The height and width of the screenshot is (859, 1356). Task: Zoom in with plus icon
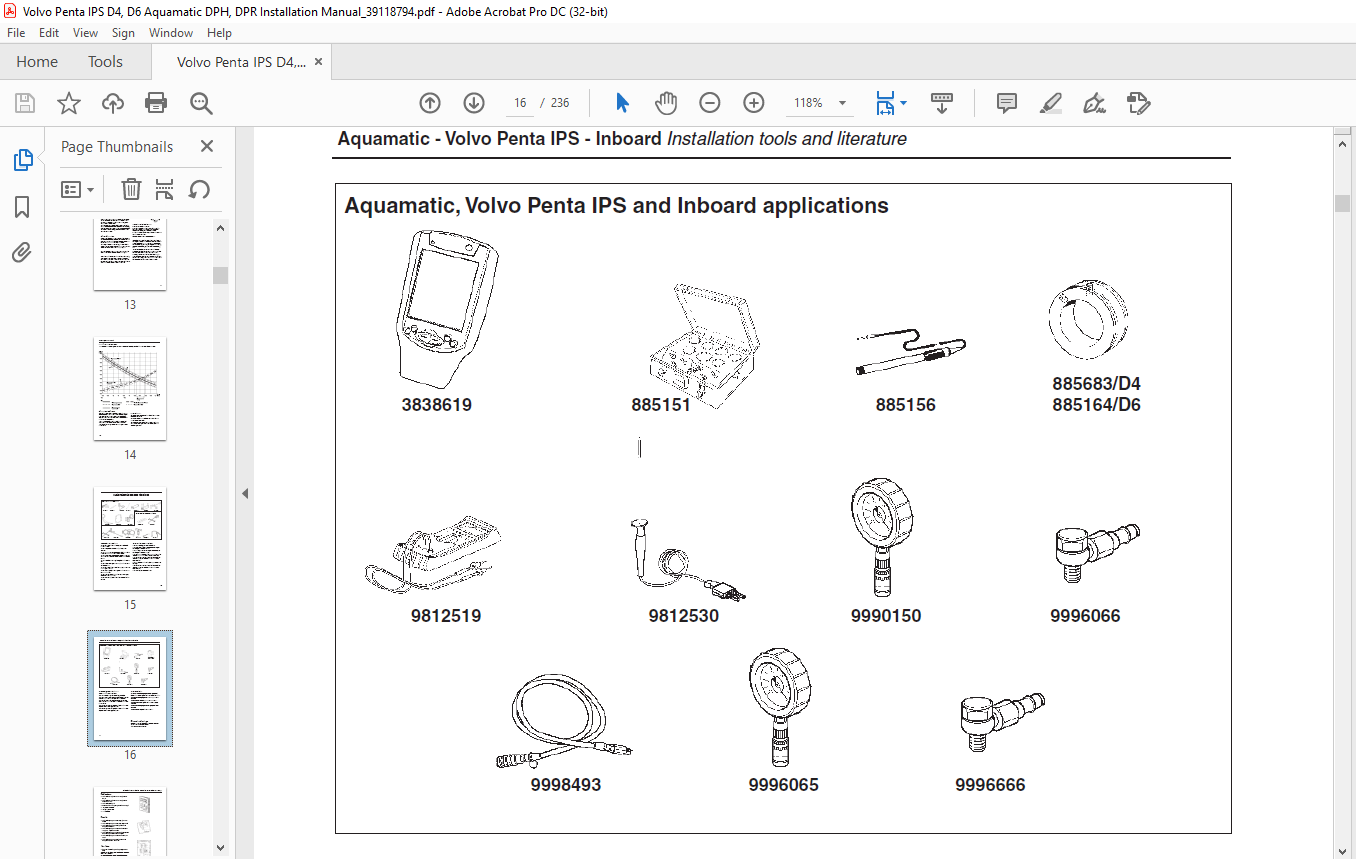(754, 103)
